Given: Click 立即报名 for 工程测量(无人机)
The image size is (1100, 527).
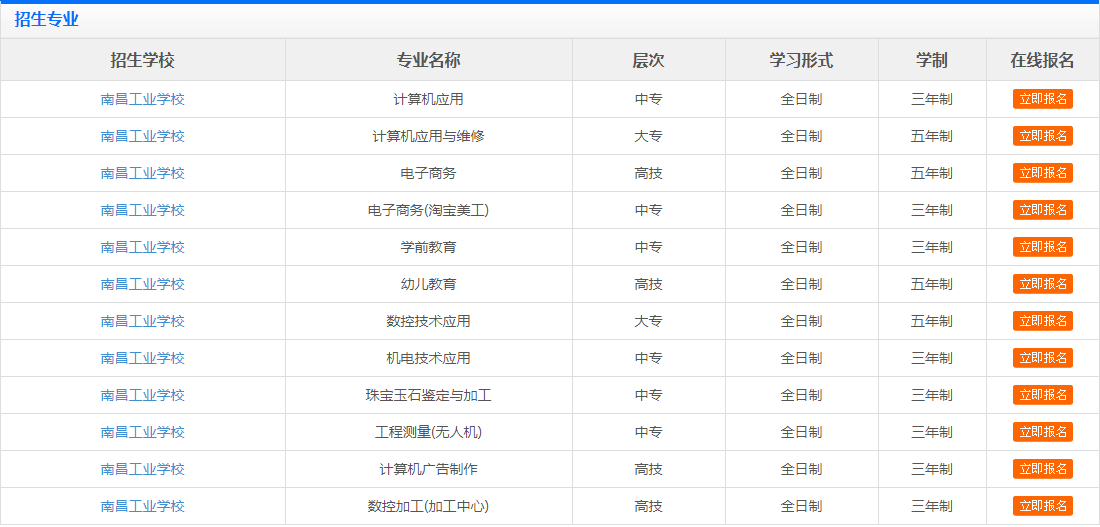Looking at the screenshot, I should [x=1042, y=432].
